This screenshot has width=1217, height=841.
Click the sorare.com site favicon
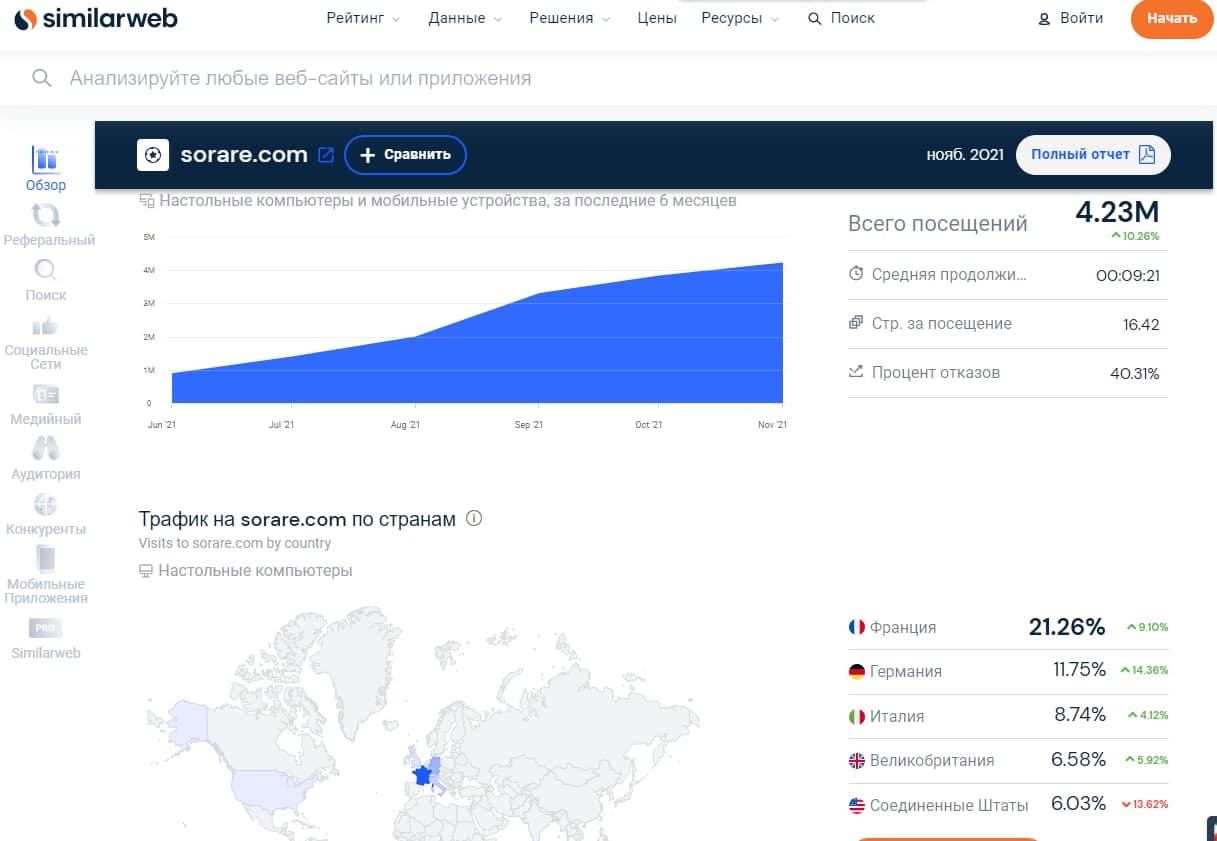point(153,155)
